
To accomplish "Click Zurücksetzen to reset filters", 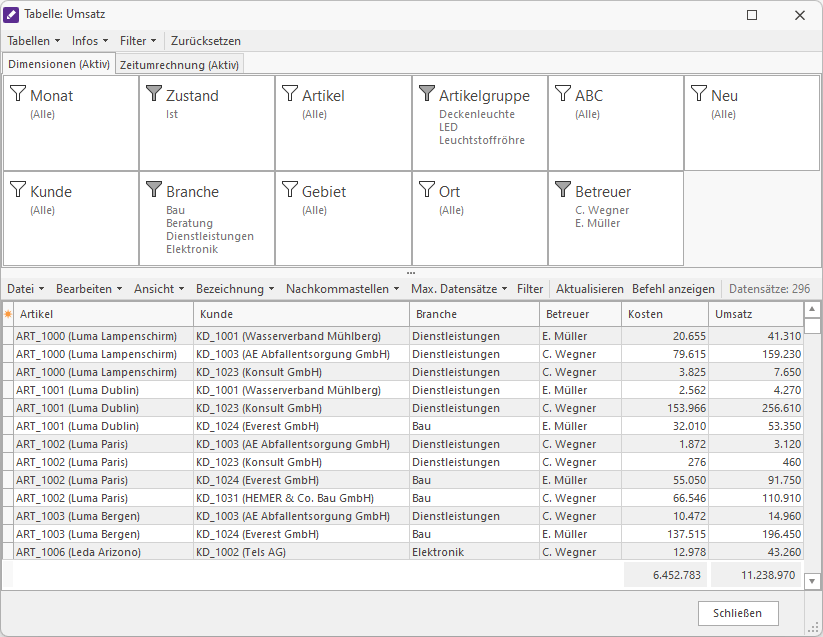I will point(206,41).
